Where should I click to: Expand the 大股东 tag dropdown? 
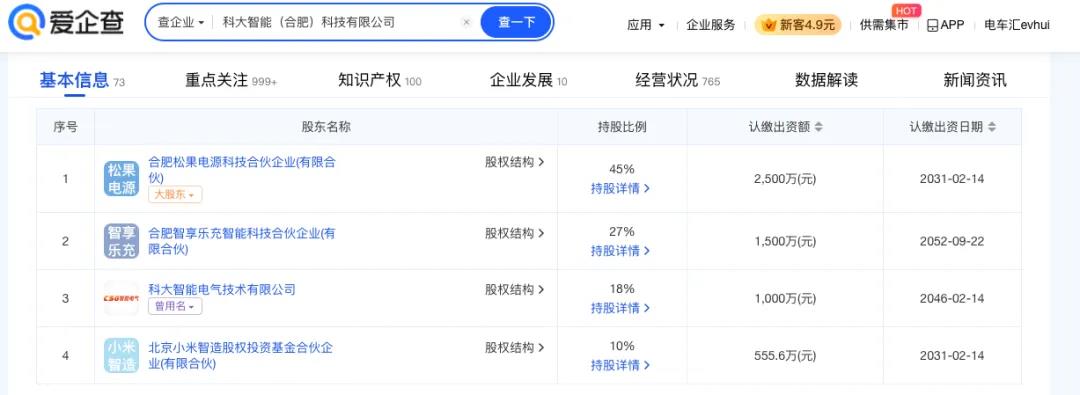coord(175,194)
